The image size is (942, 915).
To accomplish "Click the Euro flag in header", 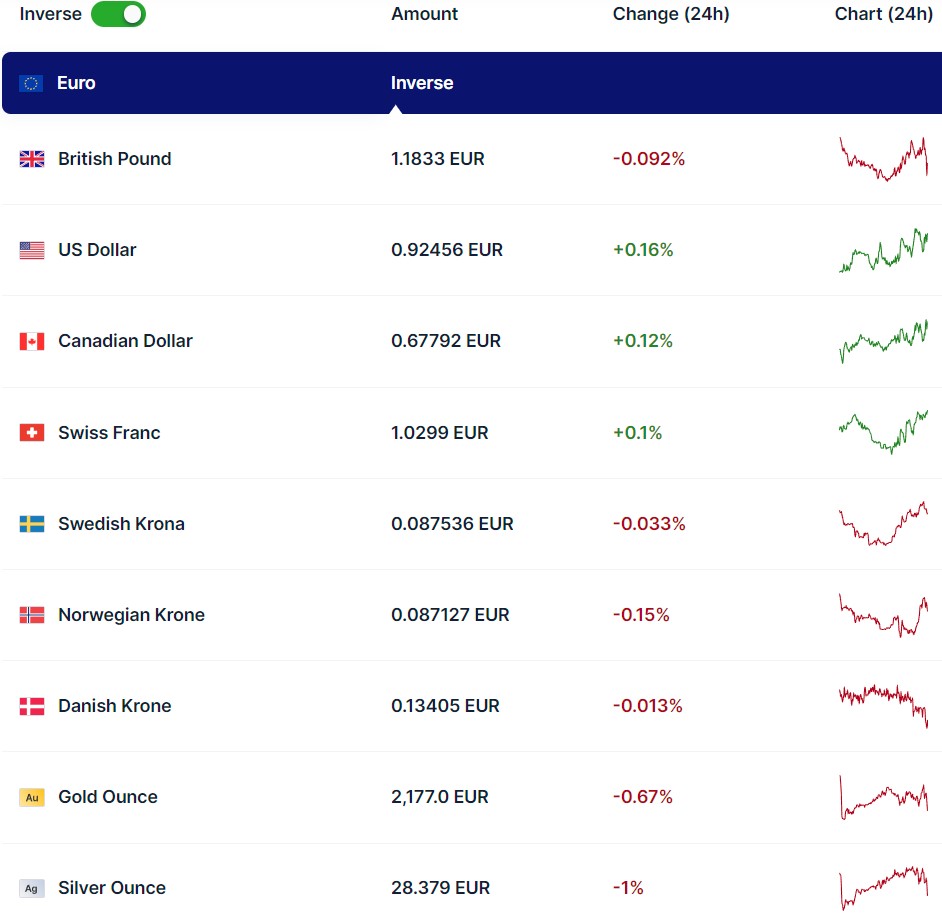I will tap(32, 83).
